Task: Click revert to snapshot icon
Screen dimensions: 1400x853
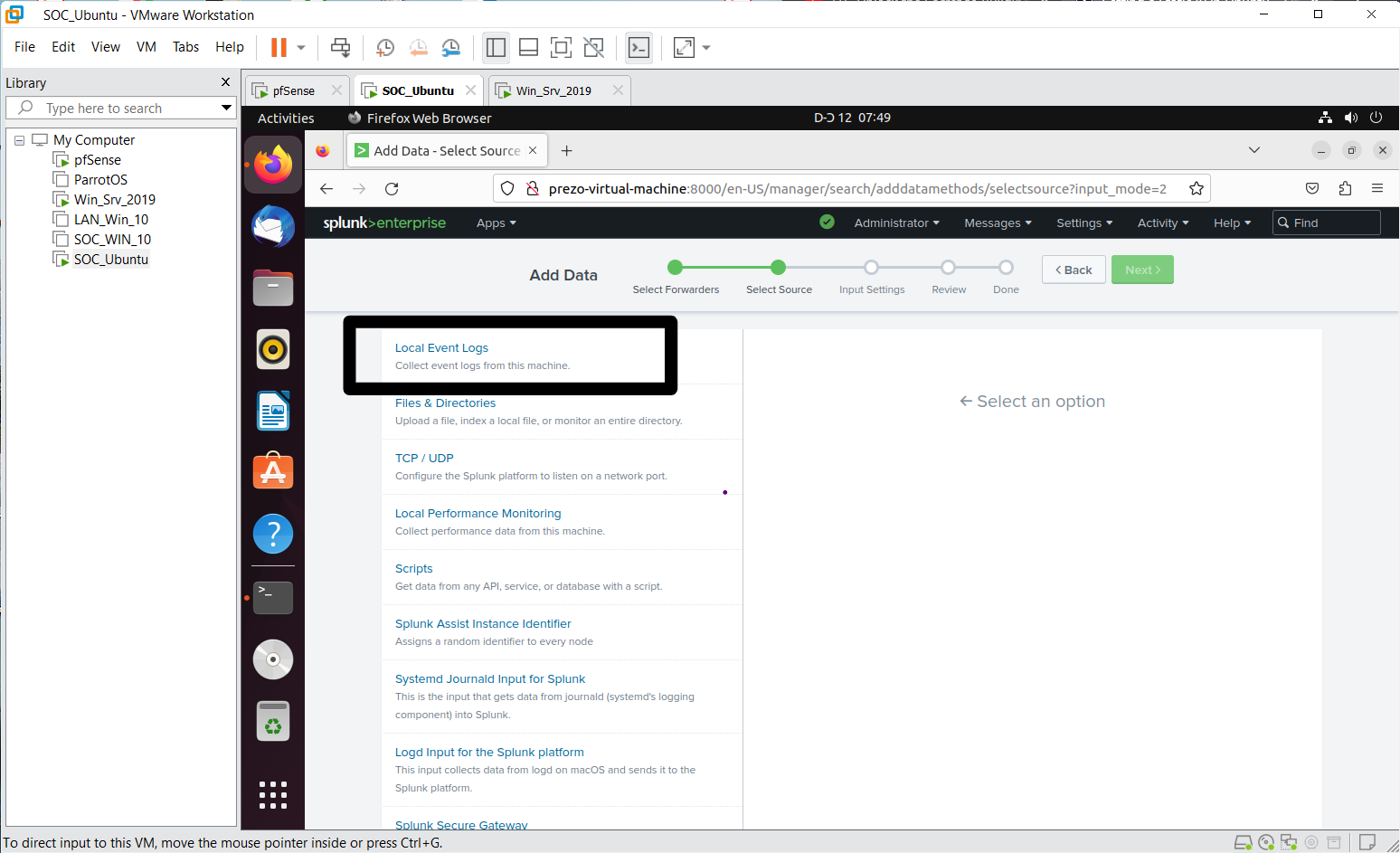Action: click(418, 47)
